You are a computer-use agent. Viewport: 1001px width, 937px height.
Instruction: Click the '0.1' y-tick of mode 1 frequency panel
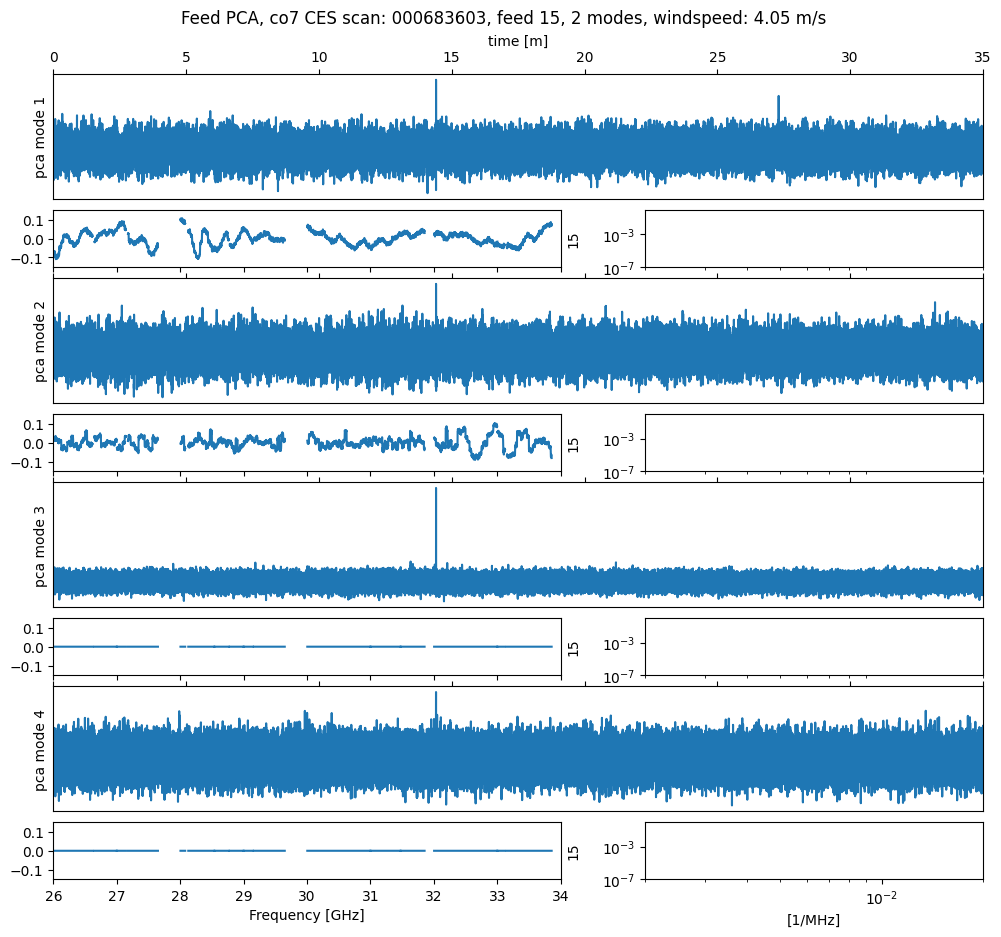[x=34, y=220]
